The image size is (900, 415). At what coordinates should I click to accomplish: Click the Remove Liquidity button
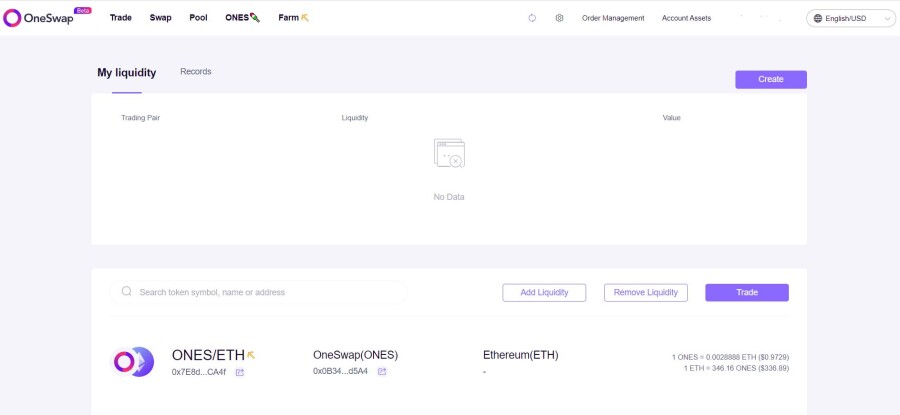(646, 292)
